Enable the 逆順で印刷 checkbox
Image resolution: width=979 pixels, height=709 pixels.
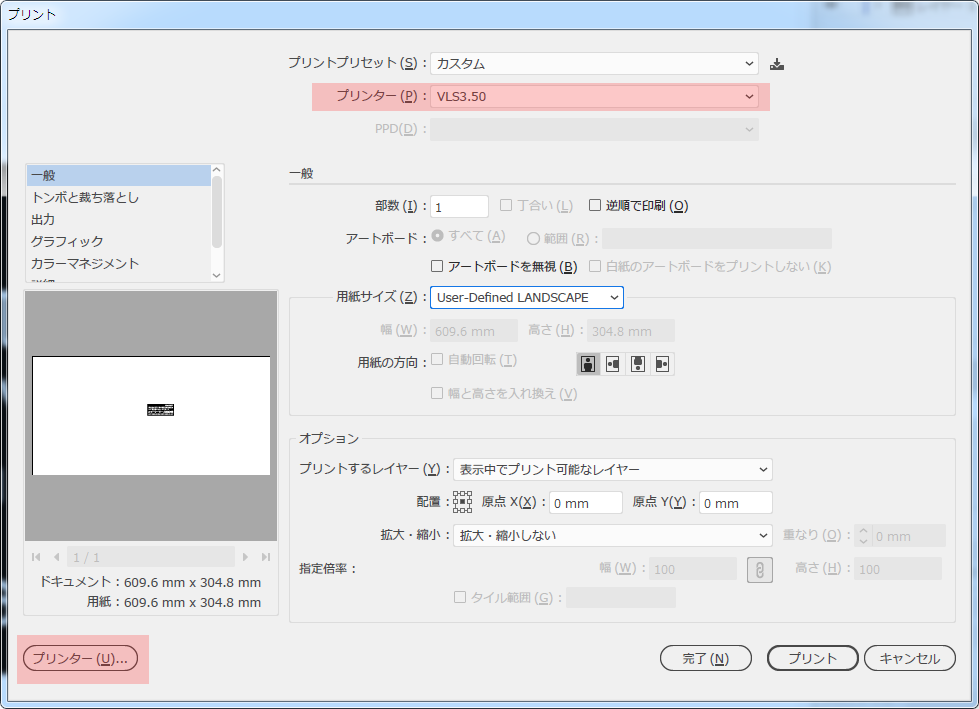point(595,206)
